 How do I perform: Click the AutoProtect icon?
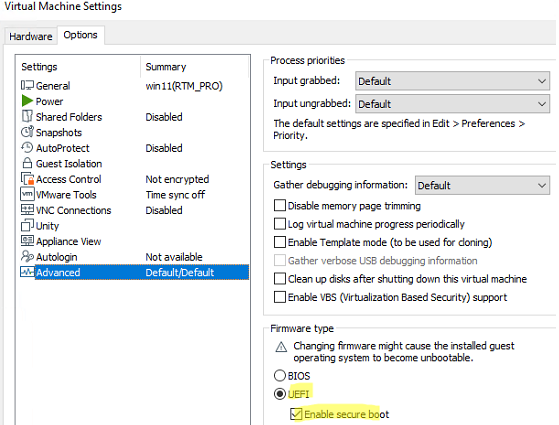point(27,148)
